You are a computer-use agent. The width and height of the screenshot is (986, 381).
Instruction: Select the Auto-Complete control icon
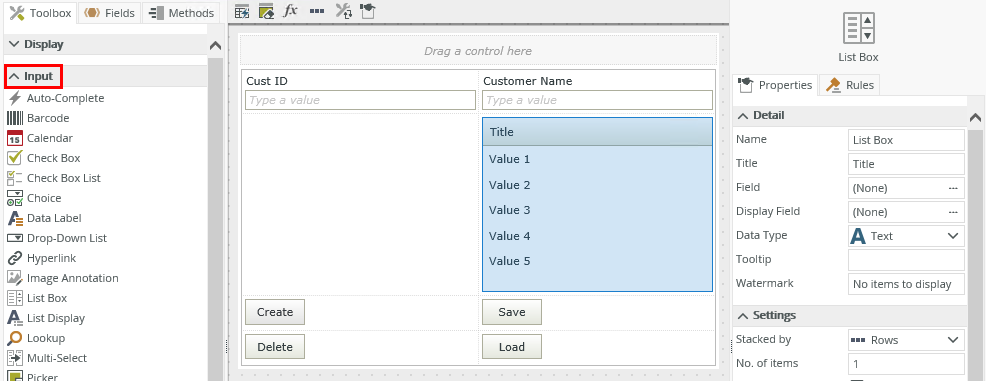pyautogui.click(x=15, y=98)
